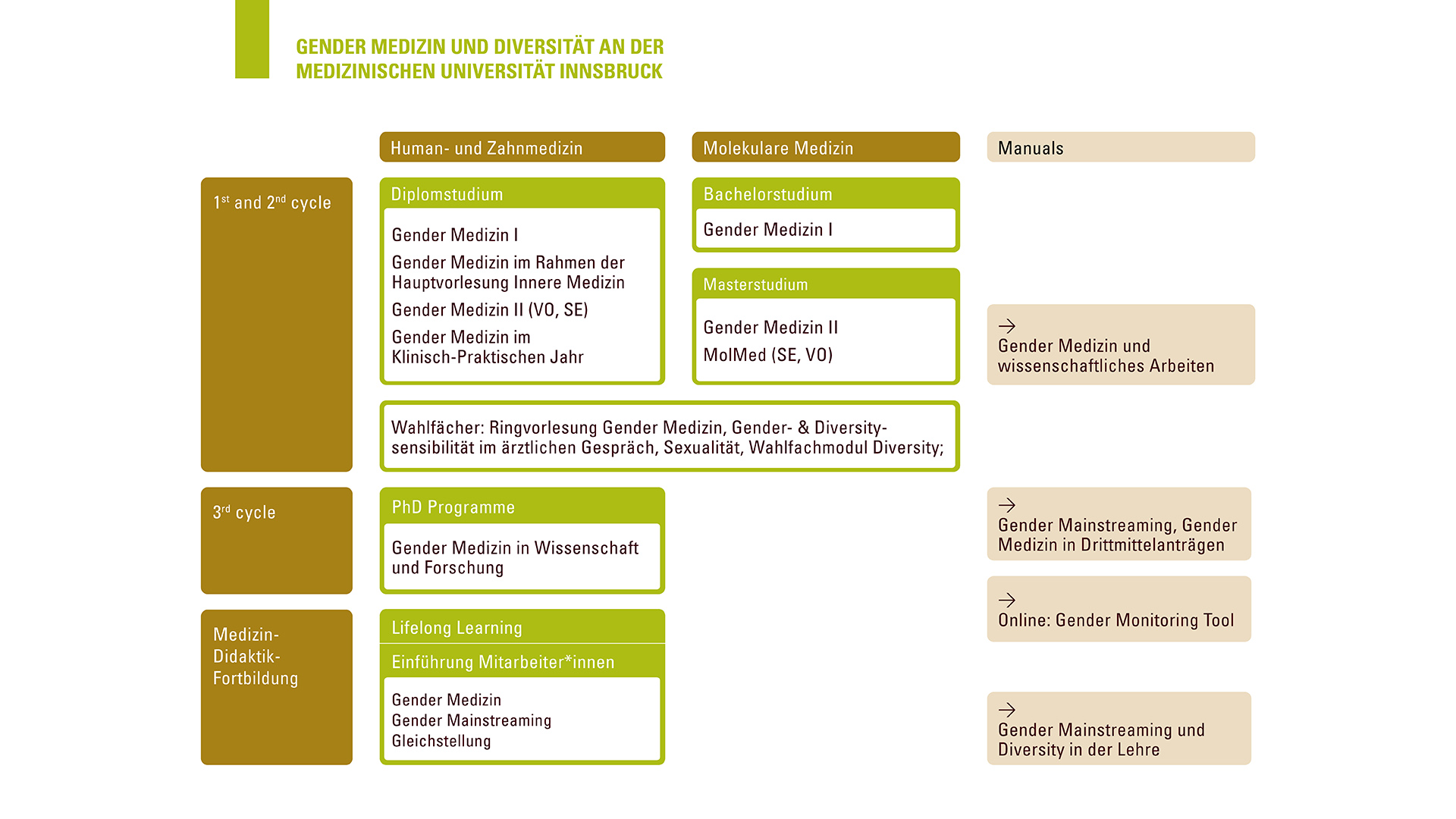Click 'Gender Medizin I' under Diplomstudium

(x=455, y=235)
